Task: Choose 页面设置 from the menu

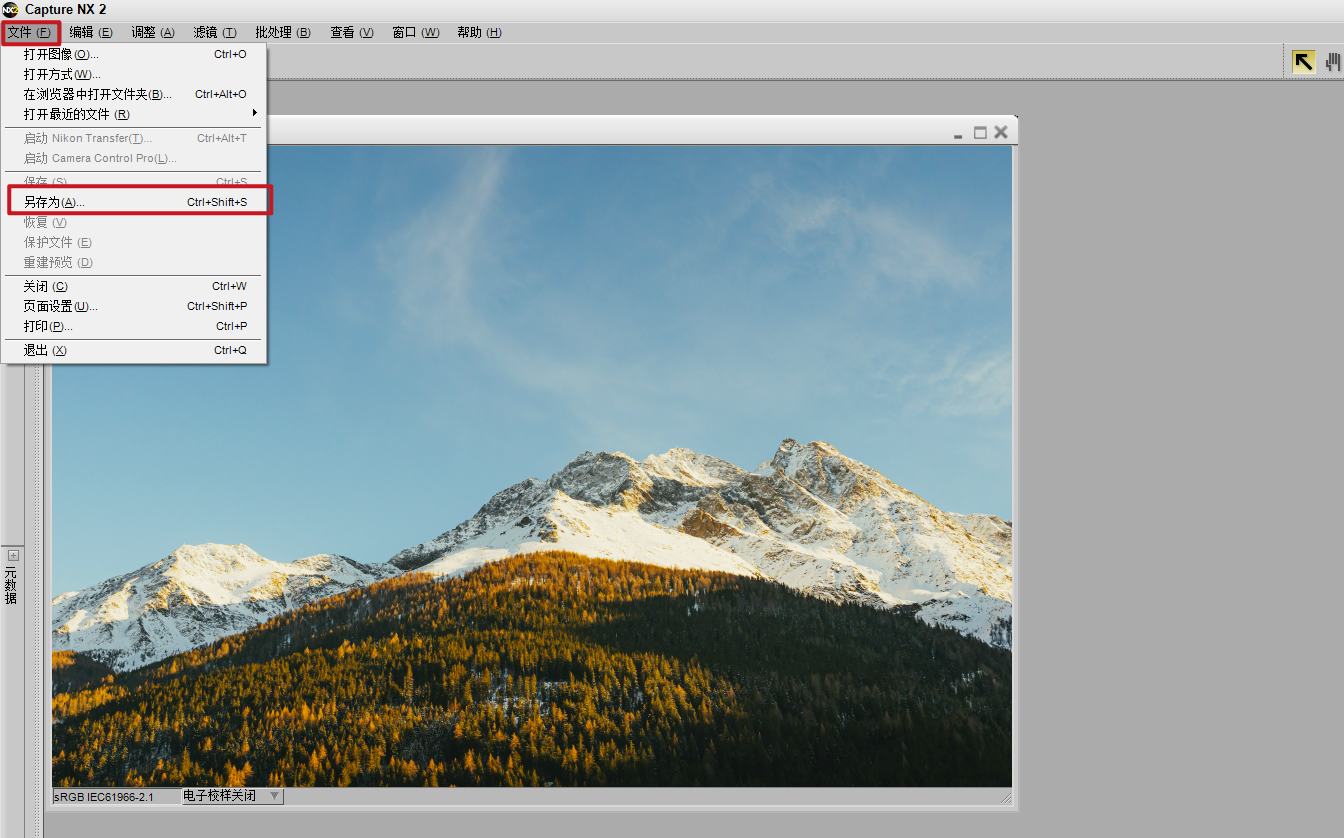Action: click(61, 306)
